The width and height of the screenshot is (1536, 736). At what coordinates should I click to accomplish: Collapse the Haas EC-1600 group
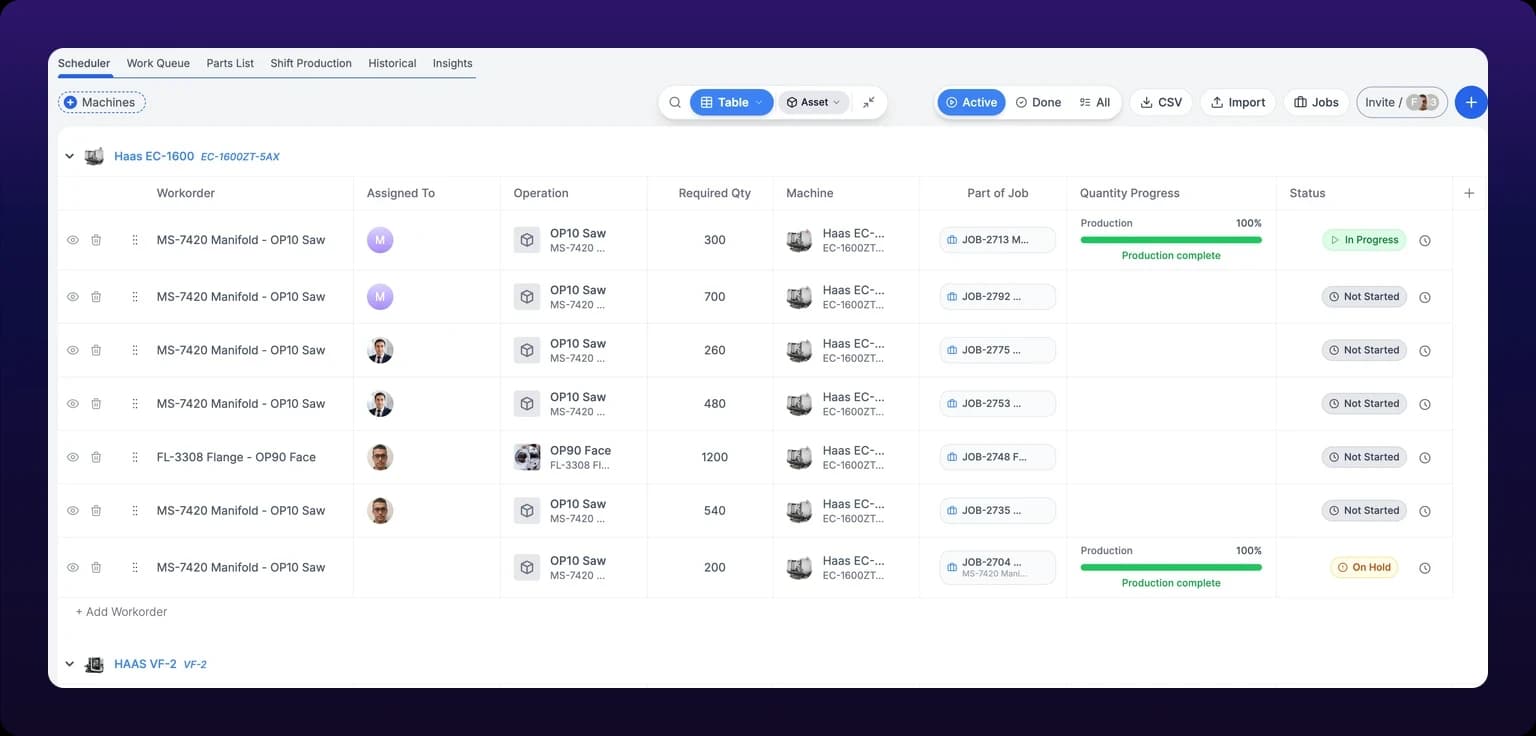(70, 156)
